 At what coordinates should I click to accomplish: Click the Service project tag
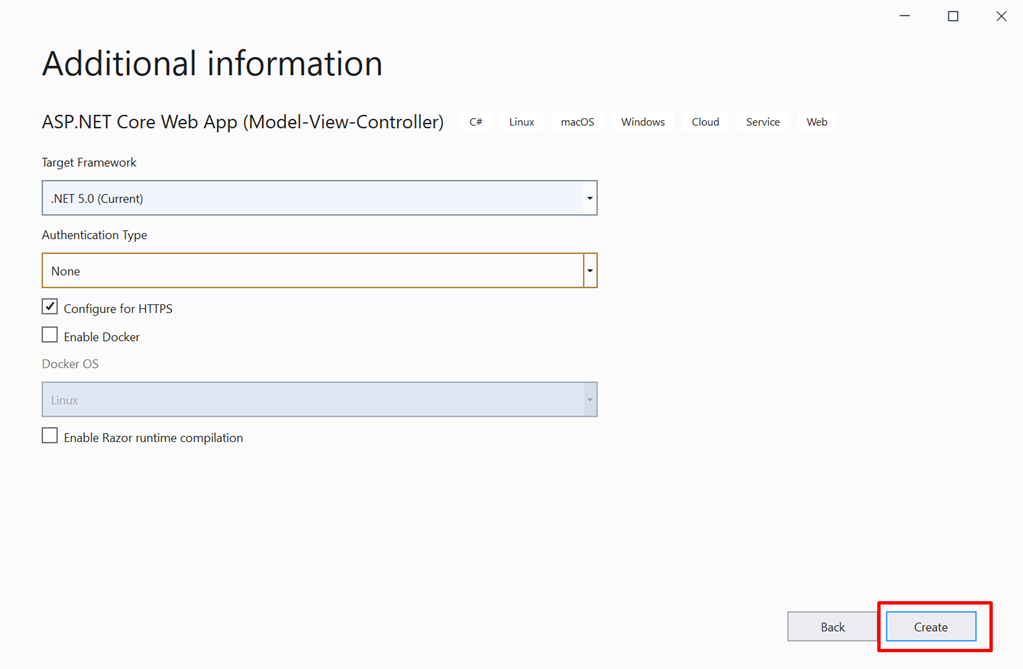pyautogui.click(x=762, y=121)
